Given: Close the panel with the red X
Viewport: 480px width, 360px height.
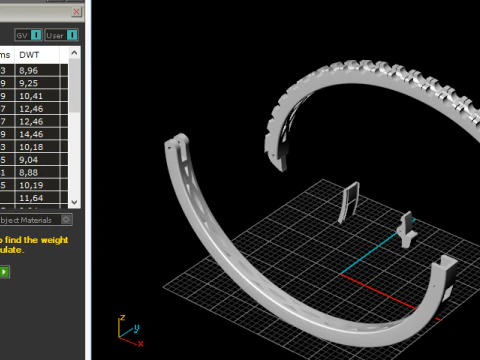Looking at the screenshot, I should point(76,12).
